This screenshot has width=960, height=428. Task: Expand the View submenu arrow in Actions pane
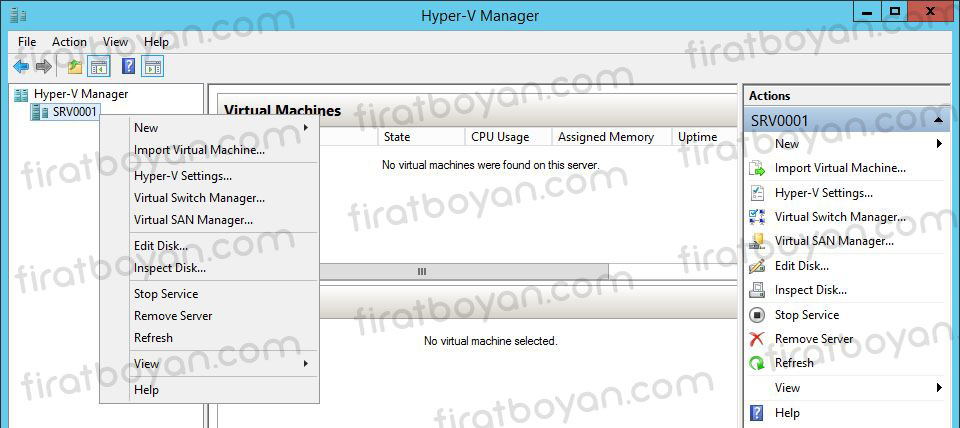click(x=939, y=388)
